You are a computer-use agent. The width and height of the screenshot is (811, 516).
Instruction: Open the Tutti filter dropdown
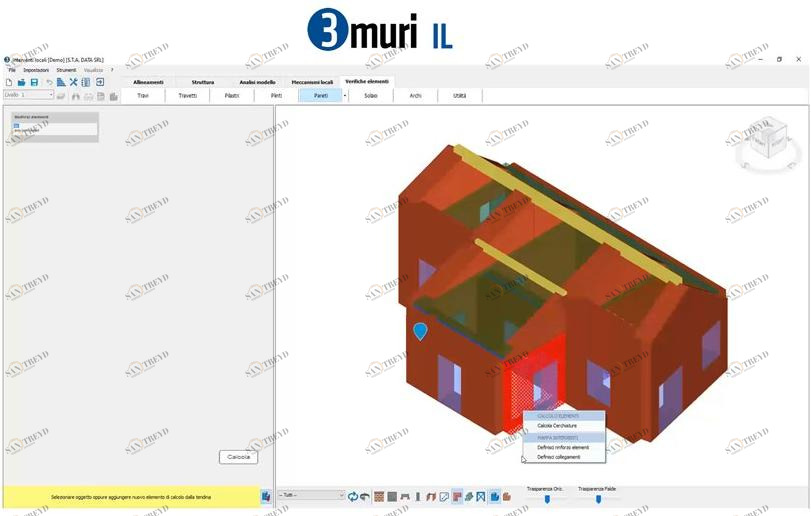(x=311, y=496)
